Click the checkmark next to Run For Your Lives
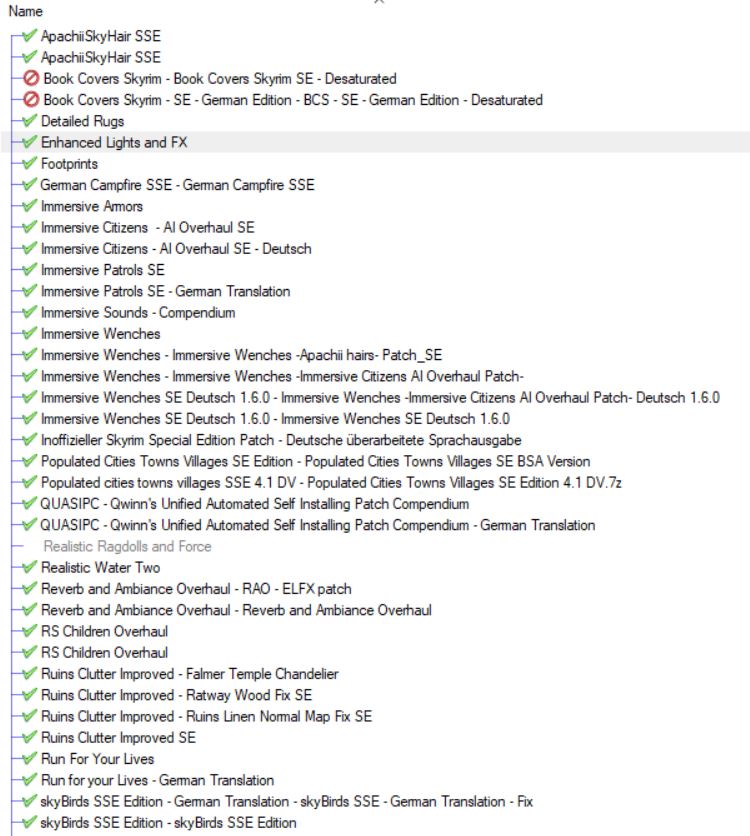 tap(30, 759)
